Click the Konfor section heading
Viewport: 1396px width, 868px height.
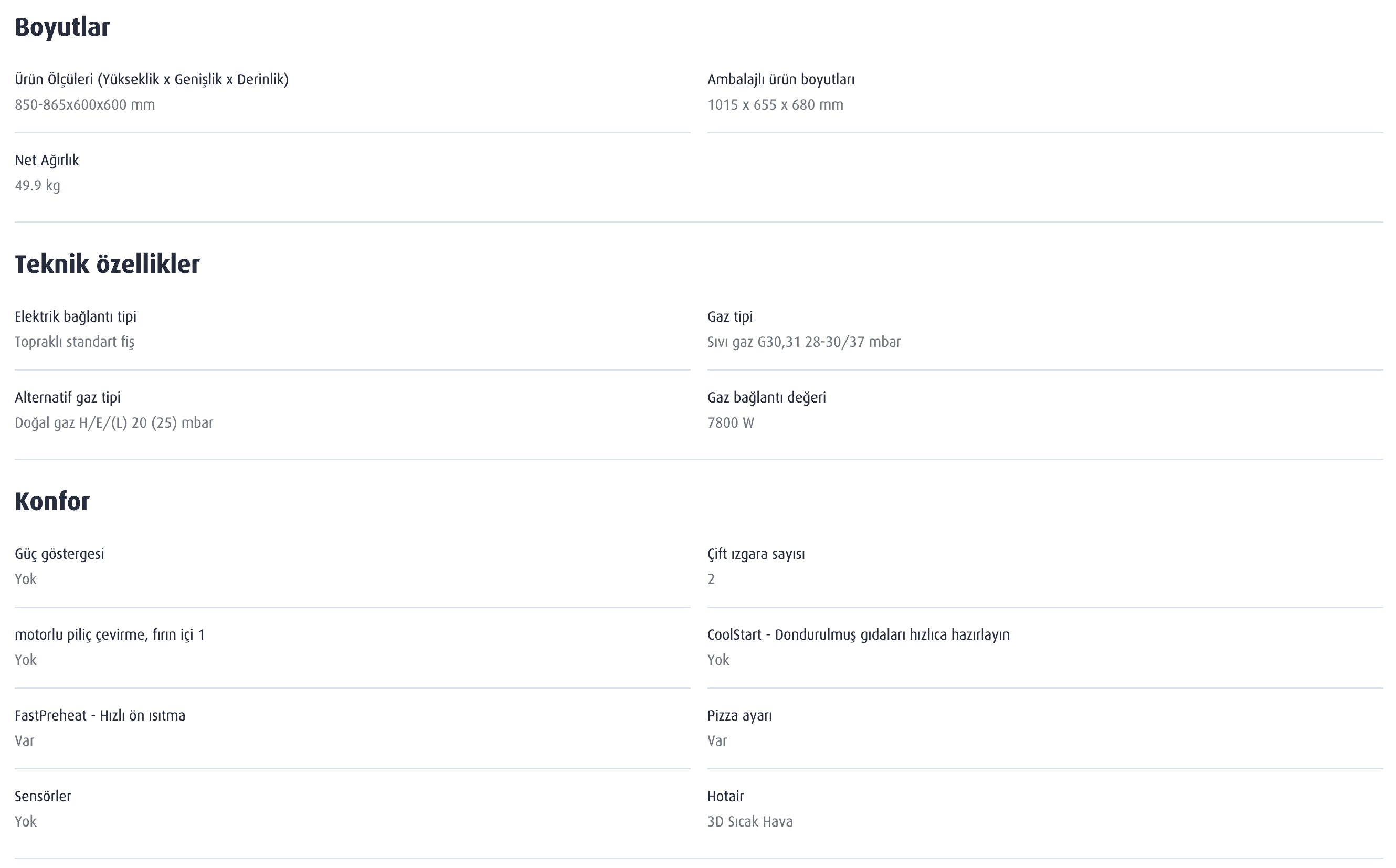coord(52,501)
